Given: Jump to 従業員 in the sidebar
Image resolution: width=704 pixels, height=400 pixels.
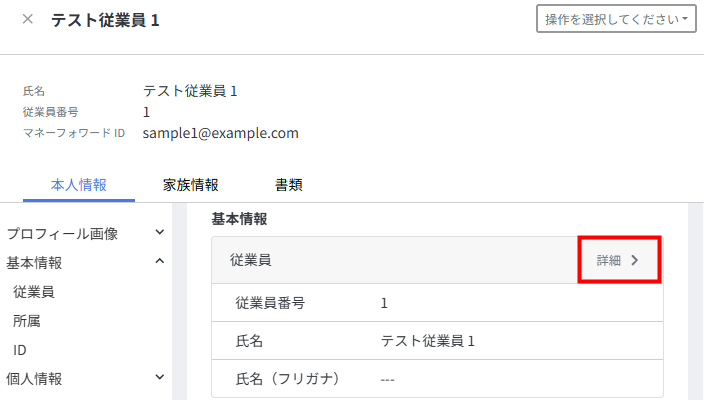Looking at the screenshot, I should (x=34, y=292).
